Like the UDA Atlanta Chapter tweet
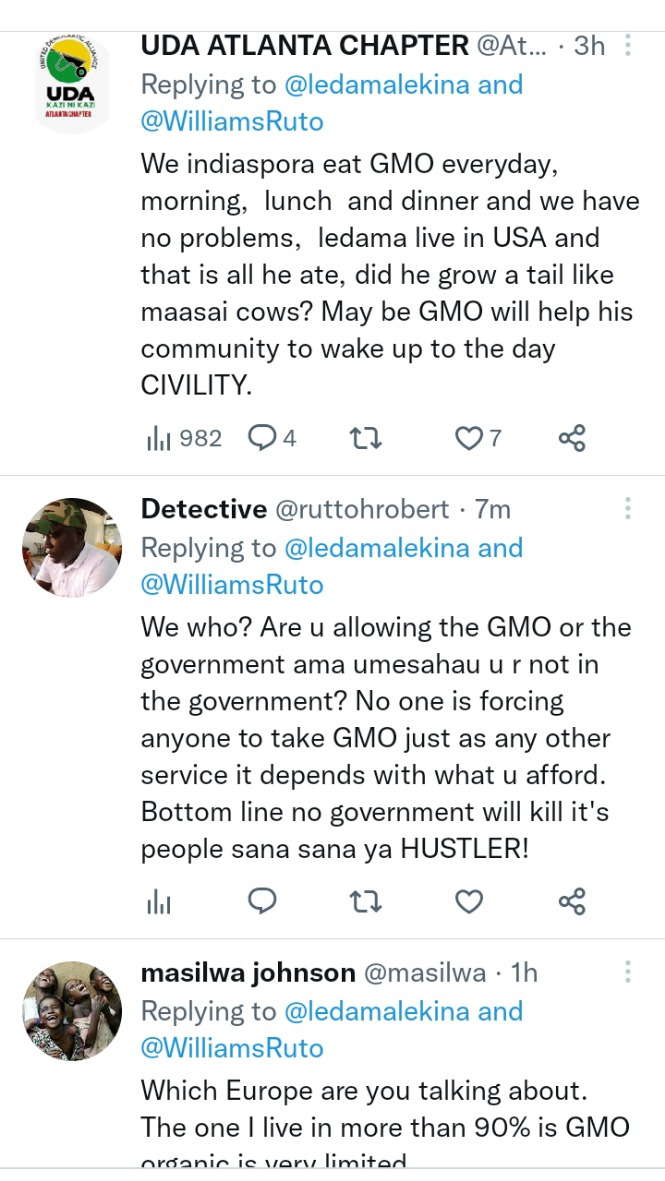 pyautogui.click(x=469, y=438)
